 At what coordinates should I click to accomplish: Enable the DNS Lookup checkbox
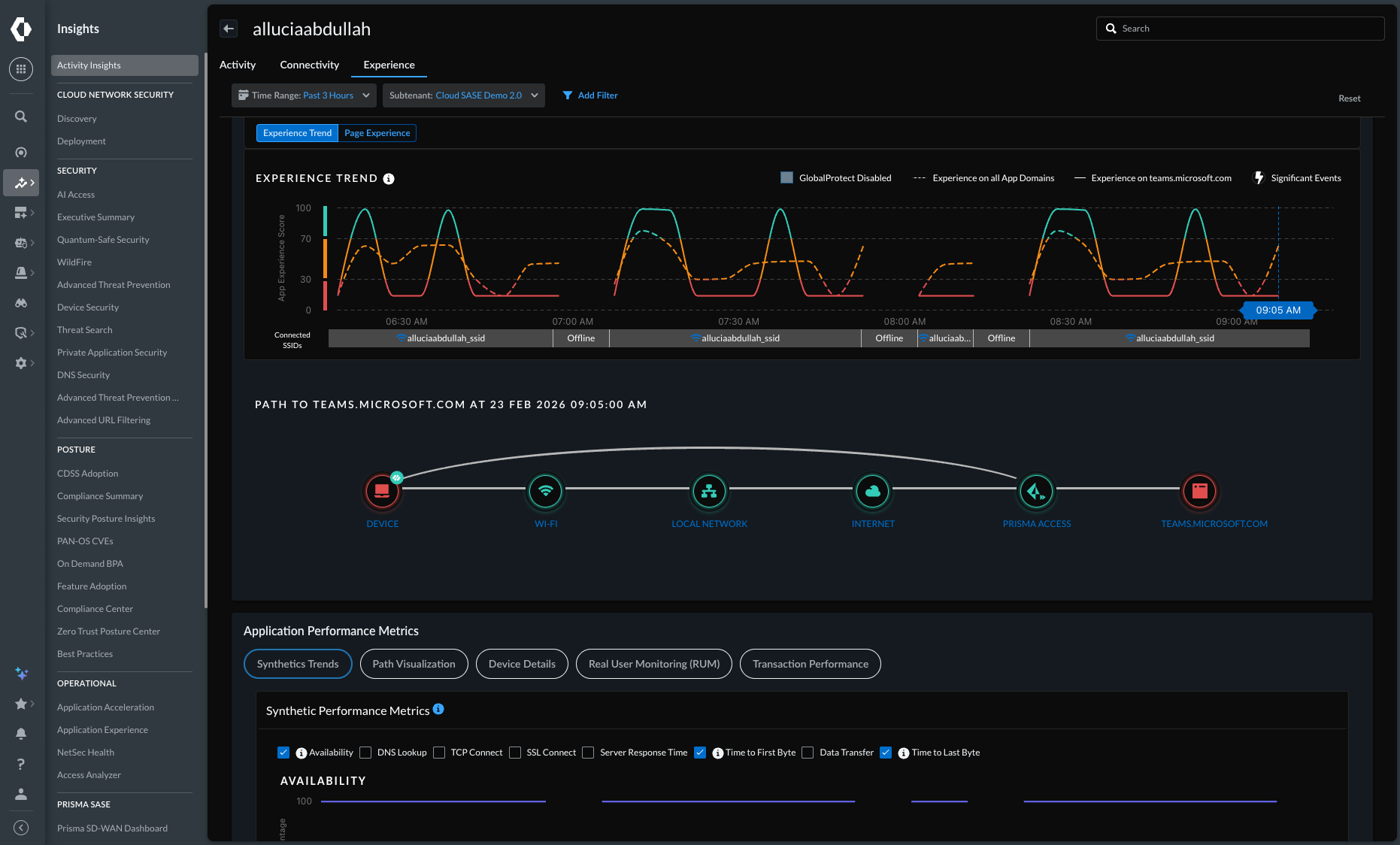coord(365,753)
